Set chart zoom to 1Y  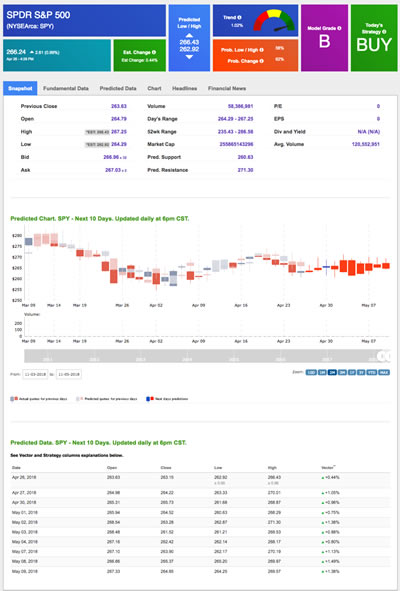[351, 372]
